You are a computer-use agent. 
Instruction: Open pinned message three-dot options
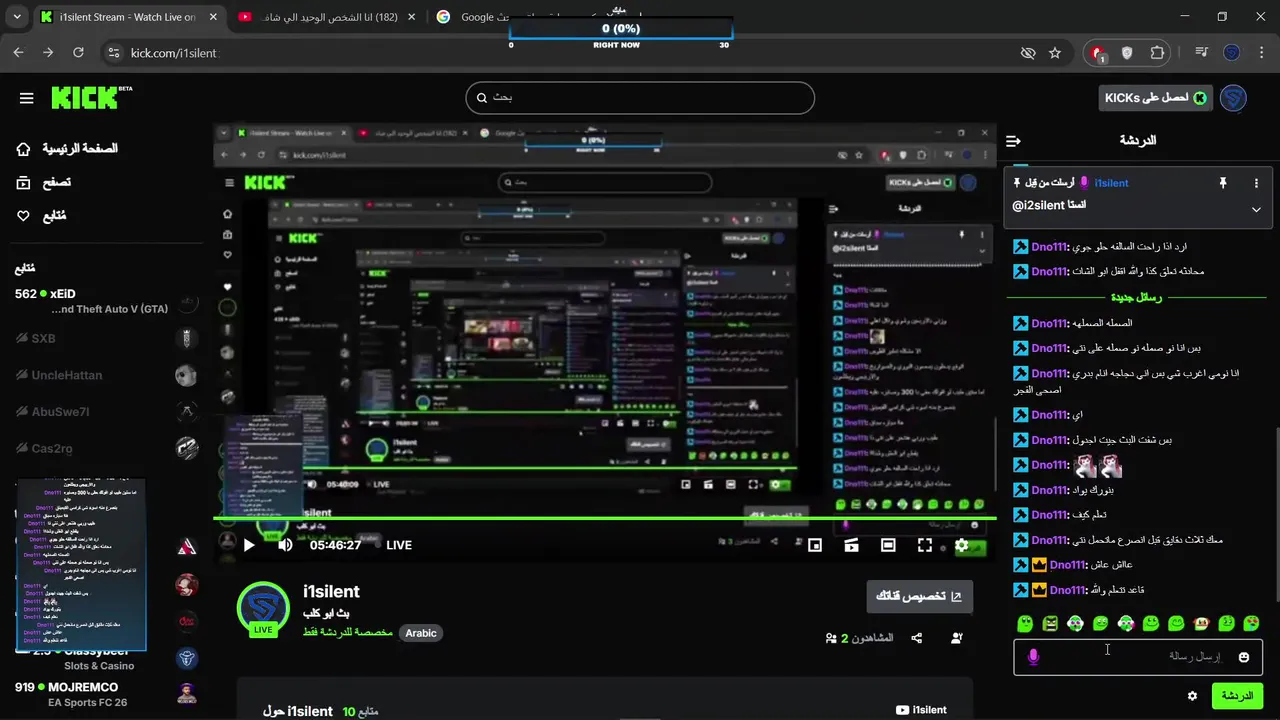[x=1256, y=183]
